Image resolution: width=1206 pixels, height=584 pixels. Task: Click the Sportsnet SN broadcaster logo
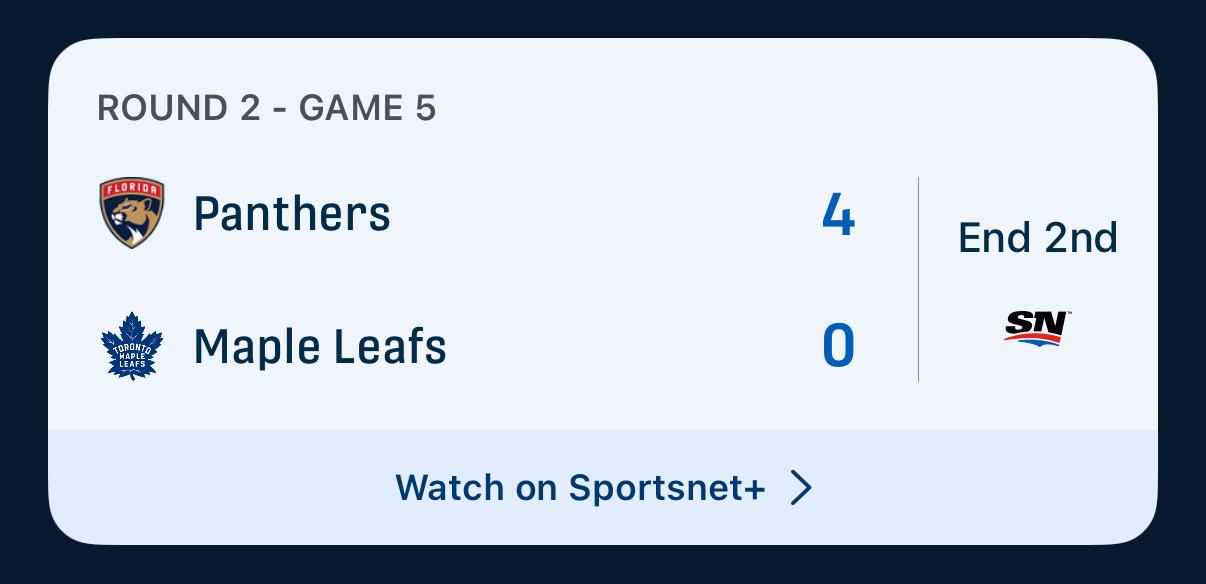(1037, 328)
